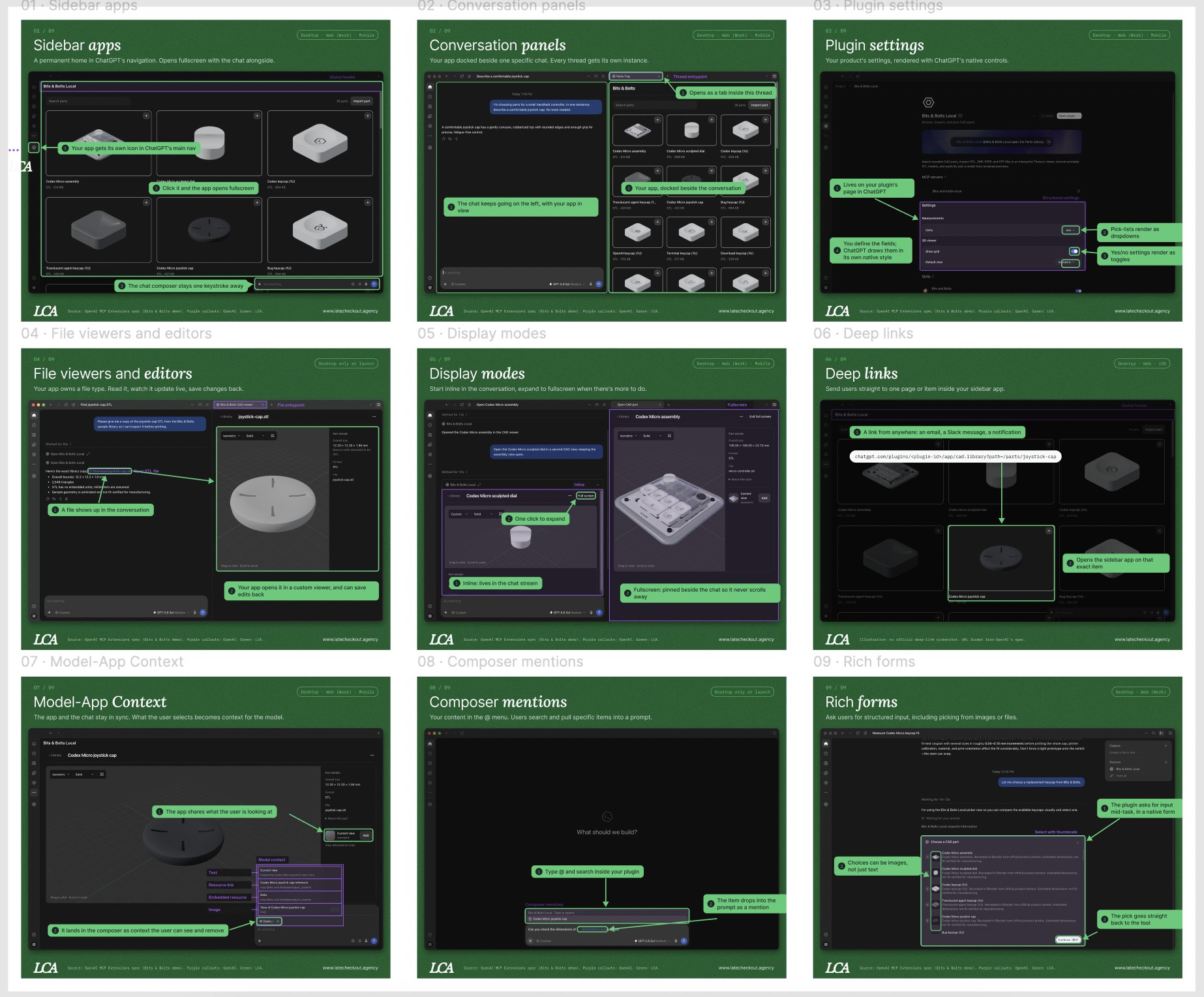Screen dimensions: 1204x997
Task: Click Import part button in Sidebar apps frame
Action: 361,101
